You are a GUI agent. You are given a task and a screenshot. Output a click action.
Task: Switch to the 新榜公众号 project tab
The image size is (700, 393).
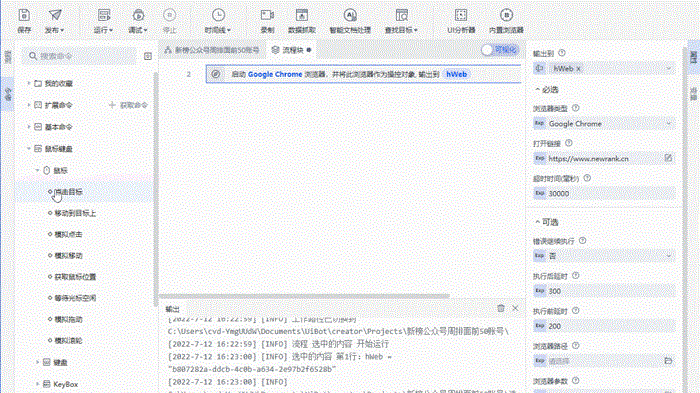point(212,50)
